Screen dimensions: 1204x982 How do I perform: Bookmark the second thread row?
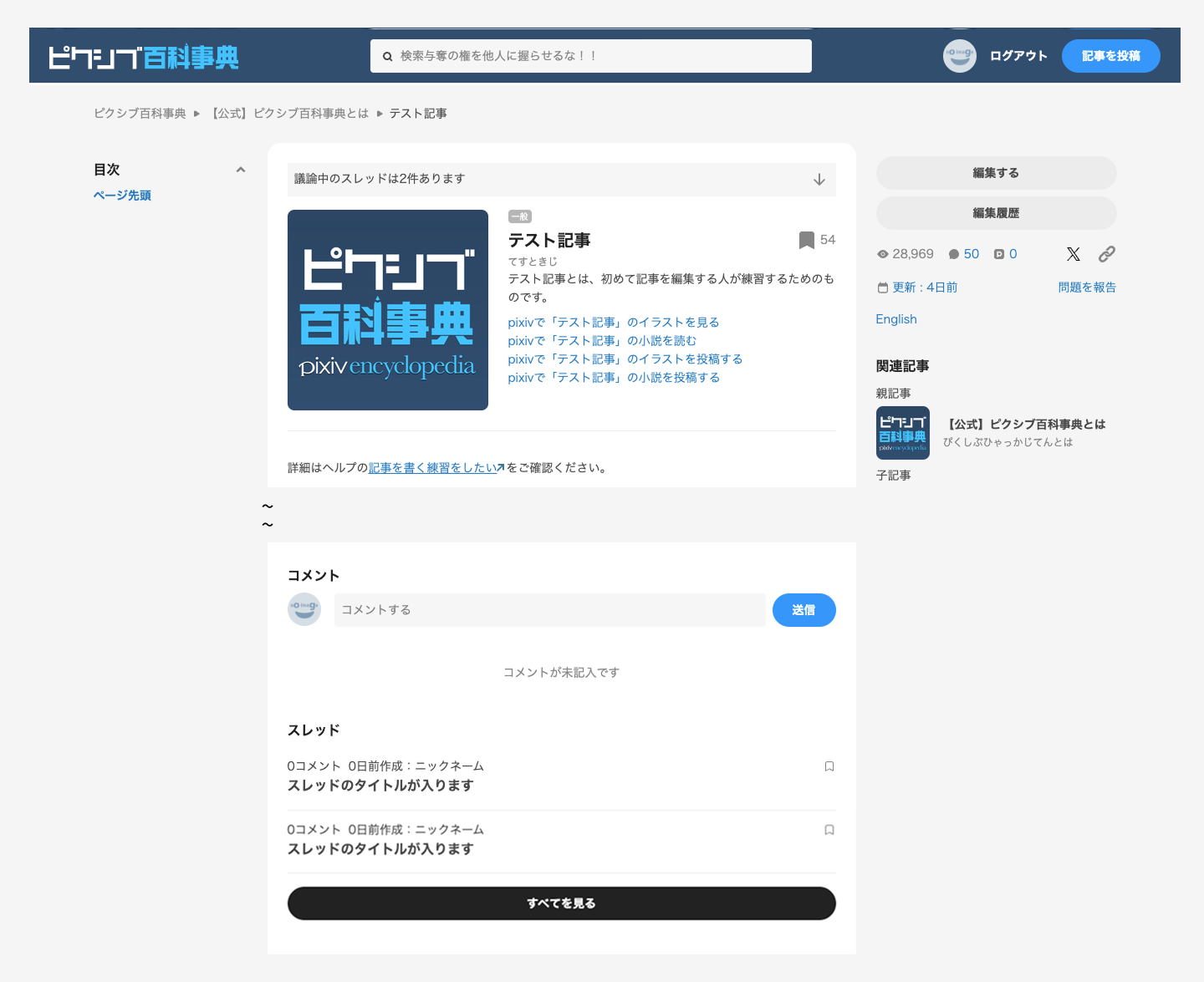pyautogui.click(x=829, y=830)
